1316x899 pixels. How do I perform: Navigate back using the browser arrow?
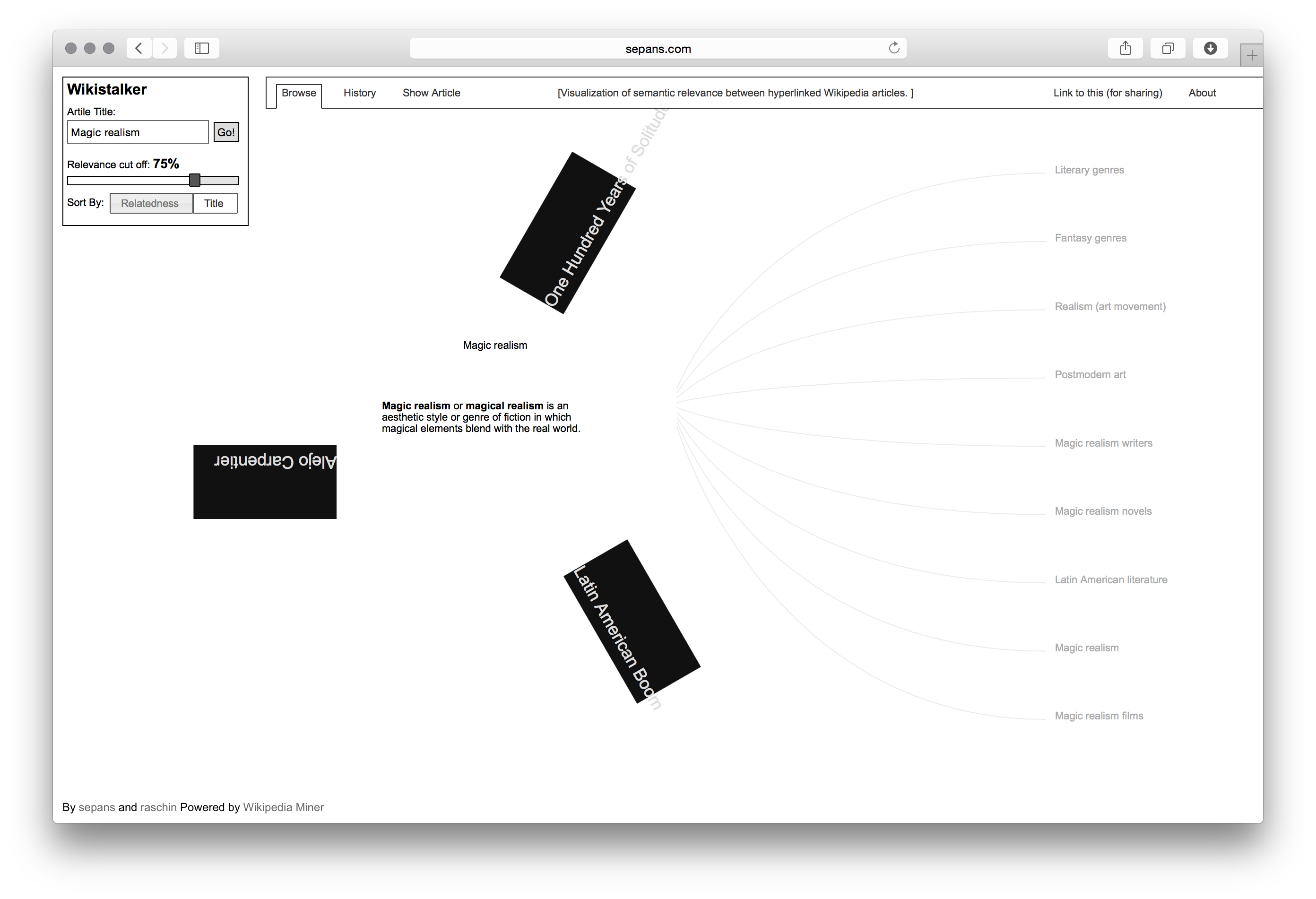(x=139, y=48)
